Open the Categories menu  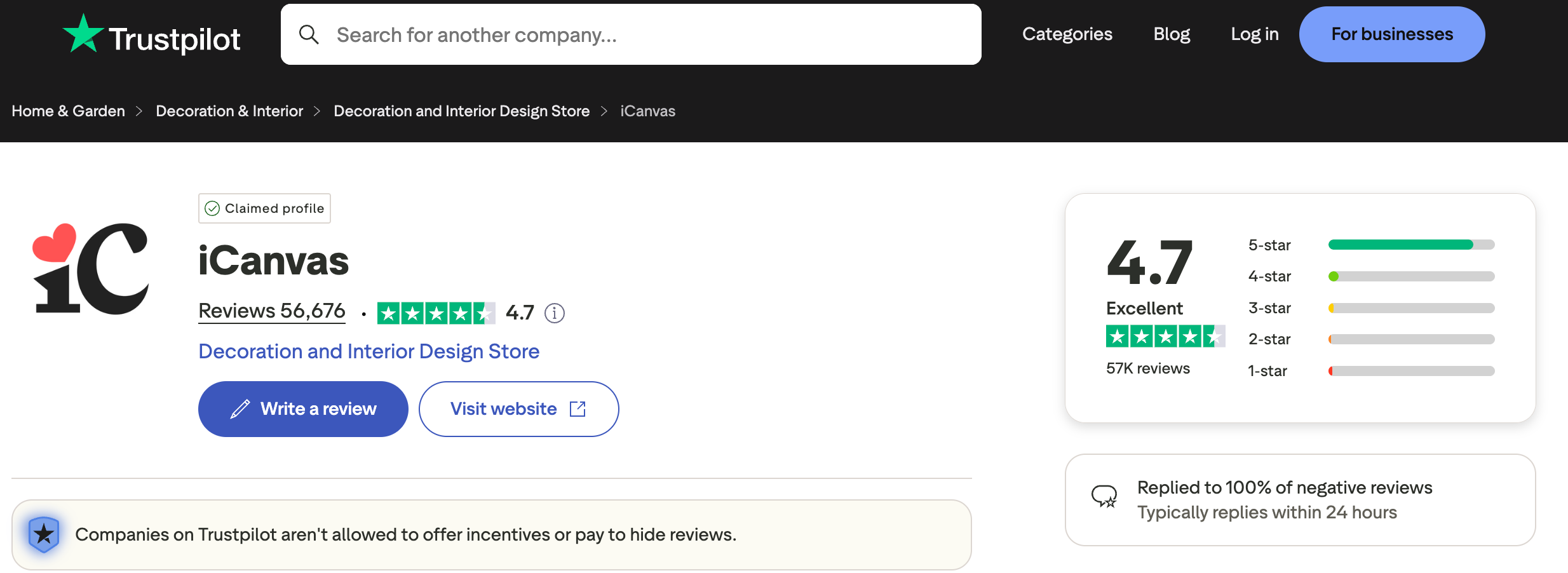coord(1067,34)
